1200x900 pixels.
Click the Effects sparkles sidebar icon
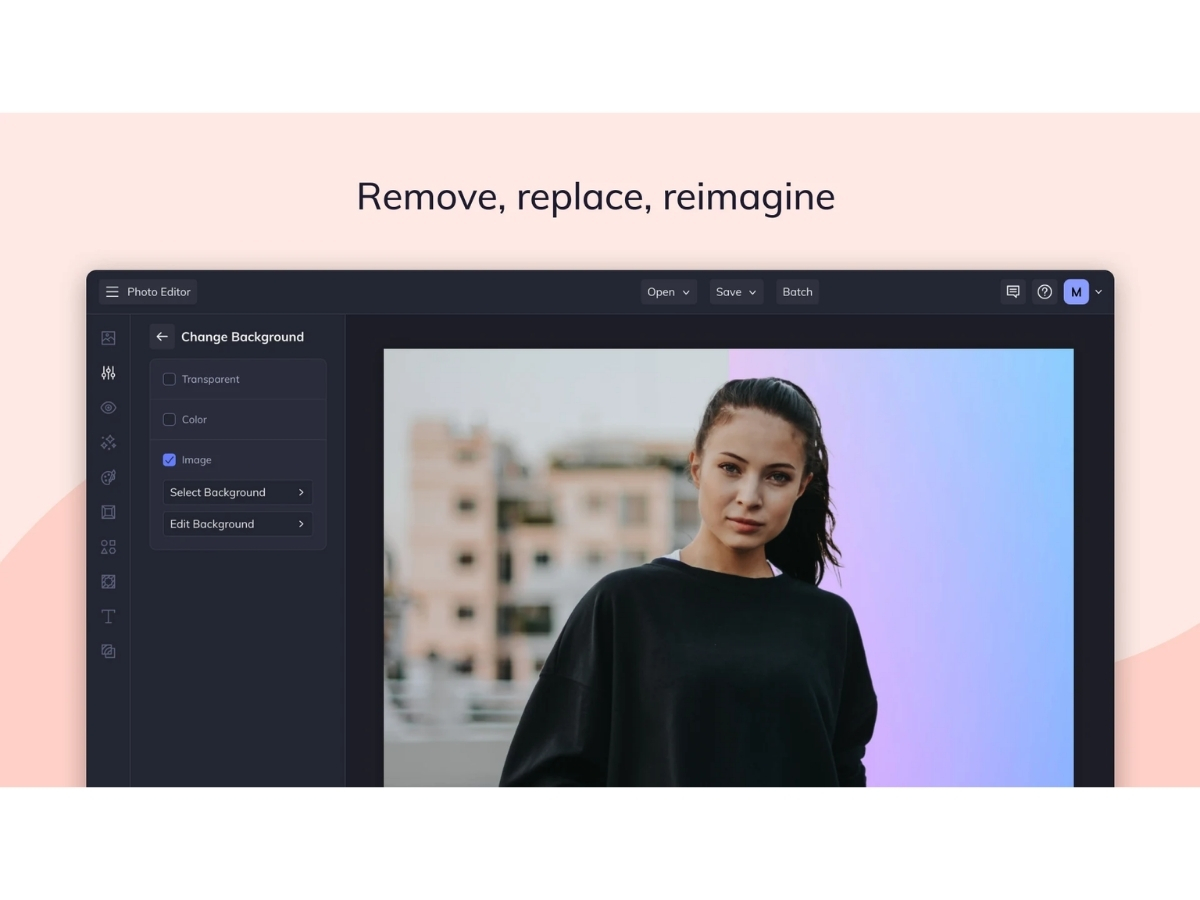coord(108,442)
